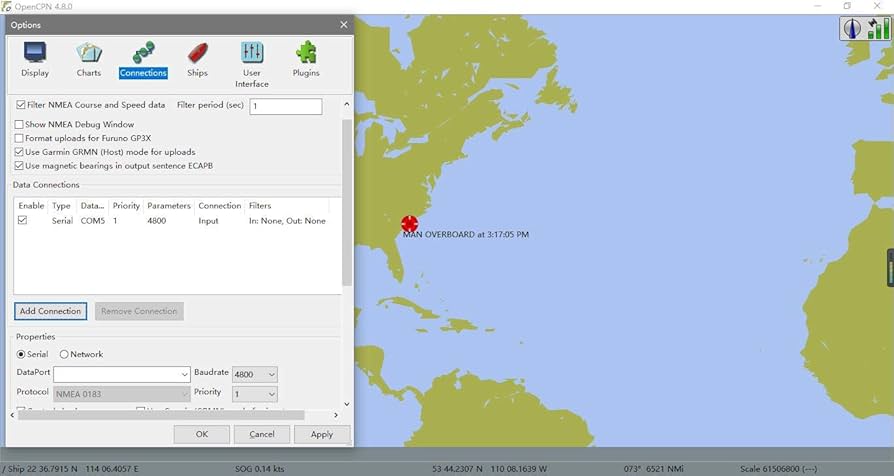Screen dimensions: 894x476
Task: Close the Options dialog
Action: click(x=343, y=25)
